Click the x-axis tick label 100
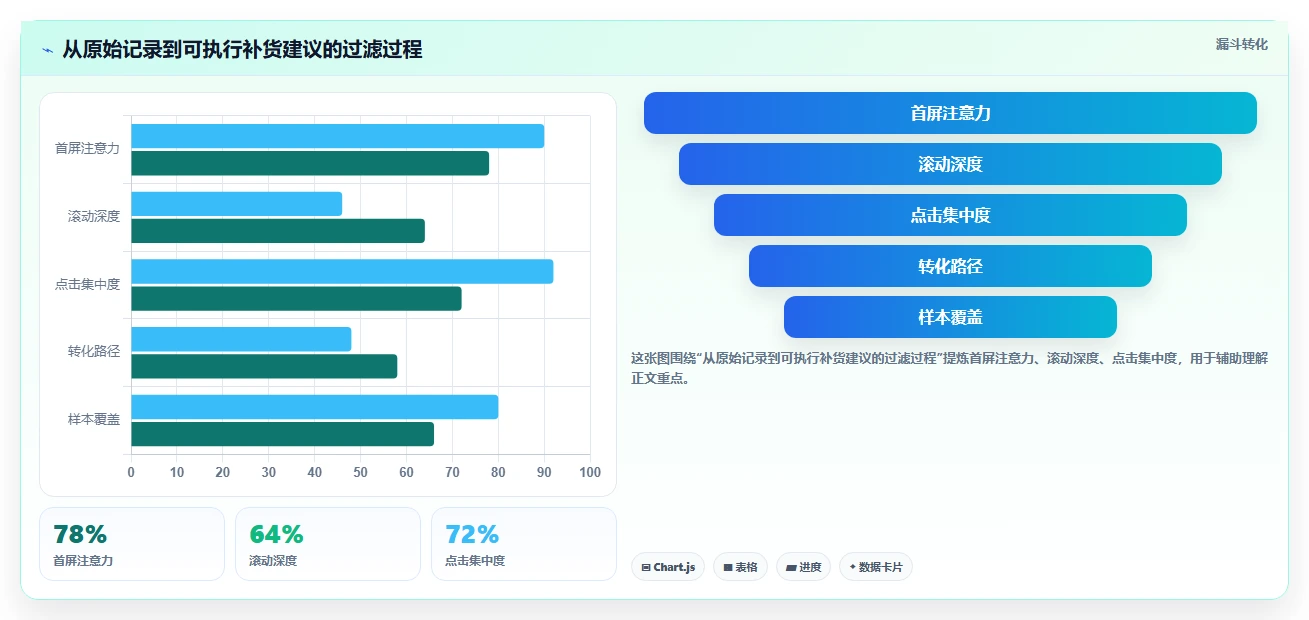Screen dimensions: 1309x620 pyautogui.click(x=590, y=473)
